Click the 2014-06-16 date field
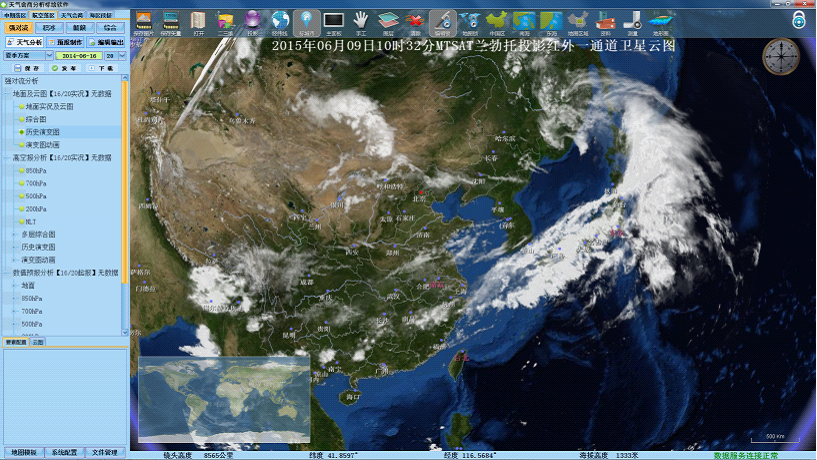The height and width of the screenshot is (460, 817). click(79, 55)
